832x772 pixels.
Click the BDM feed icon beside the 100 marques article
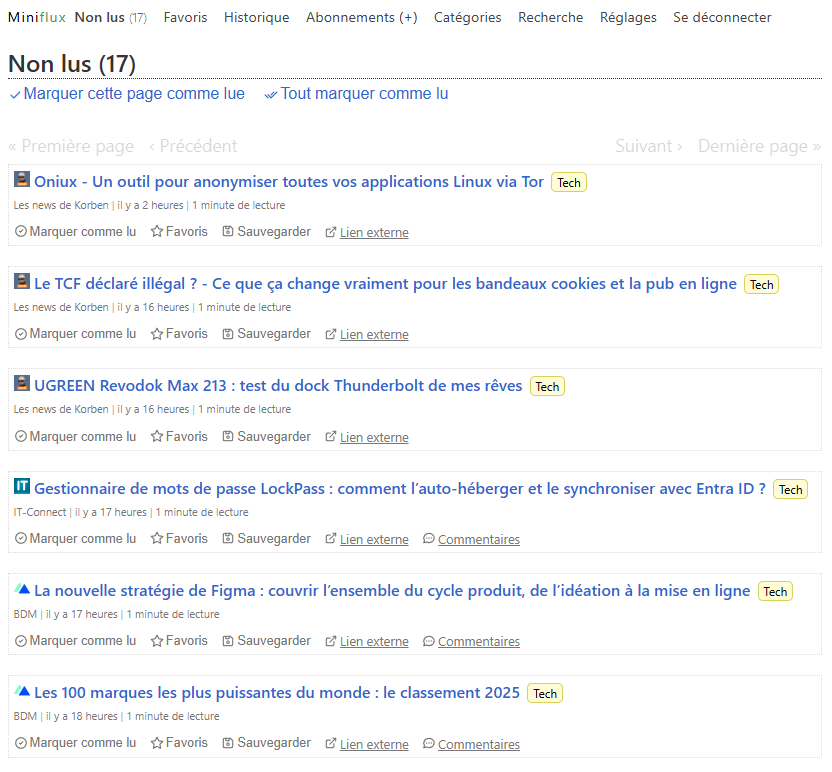[x=22, y=690]
